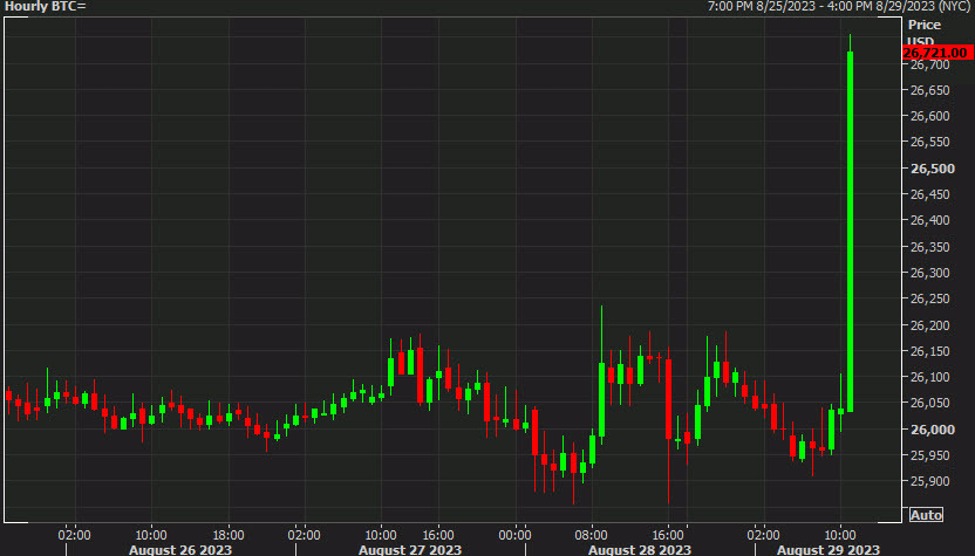The height and width of the screenshot is (556, 975).
Task: Click the August 29 2023 date label
Action: (x=828, y=550)
